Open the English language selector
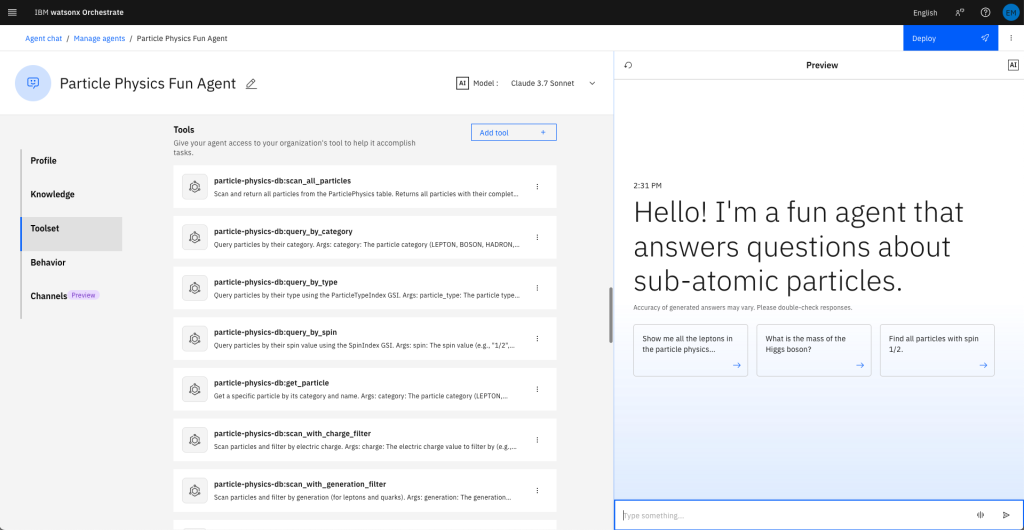This screenshot has width=1024, height=530. (x=925, y=13)
